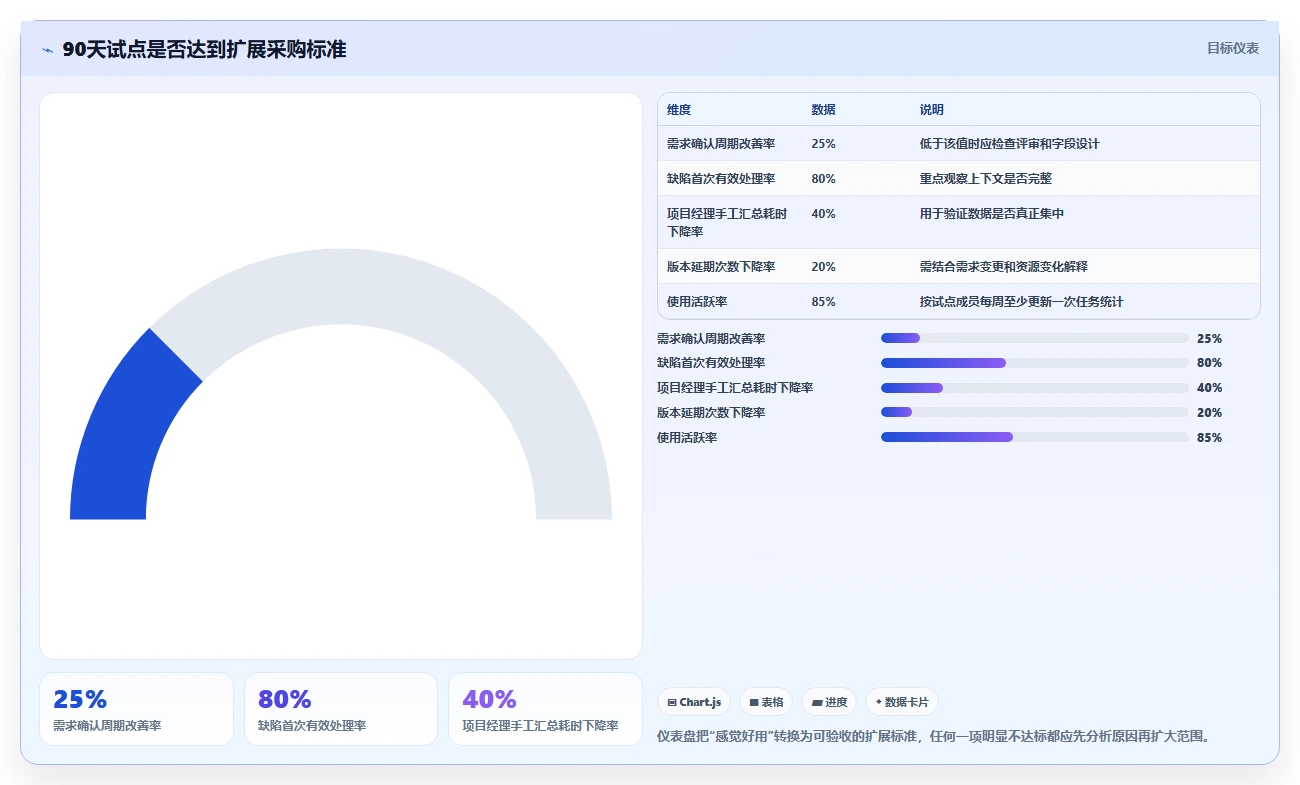The height and width of the screenshot is (785, 1300).
Task: Click the 40% cell in the table
Action: 823,214
